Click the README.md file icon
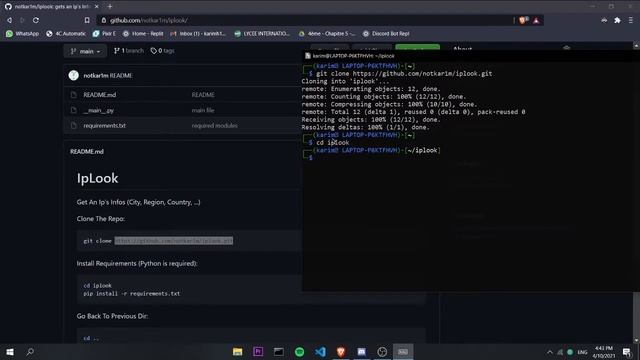Viewport: 640px width, 360px height. tap(73, 95)
